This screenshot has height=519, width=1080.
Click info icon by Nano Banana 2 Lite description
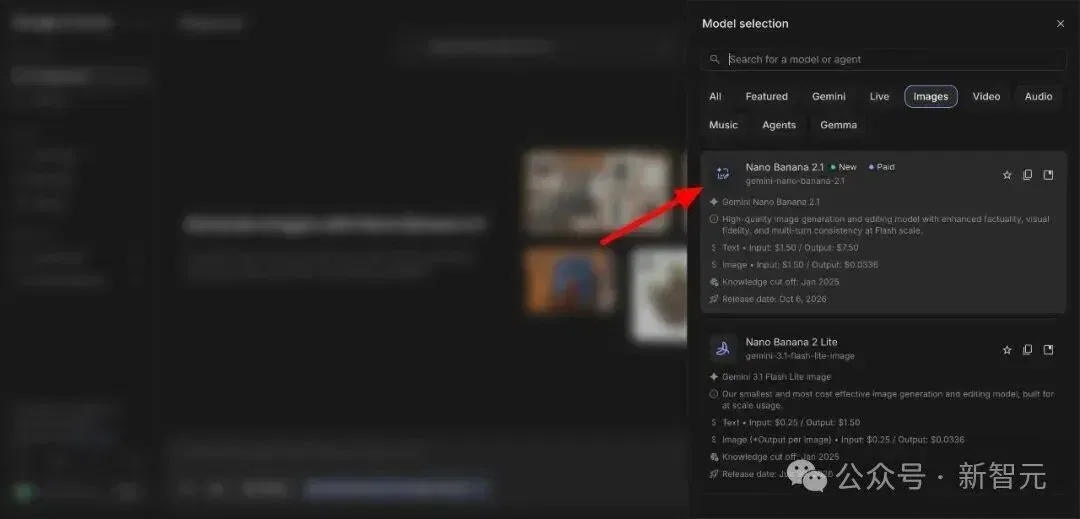[714, 394]
